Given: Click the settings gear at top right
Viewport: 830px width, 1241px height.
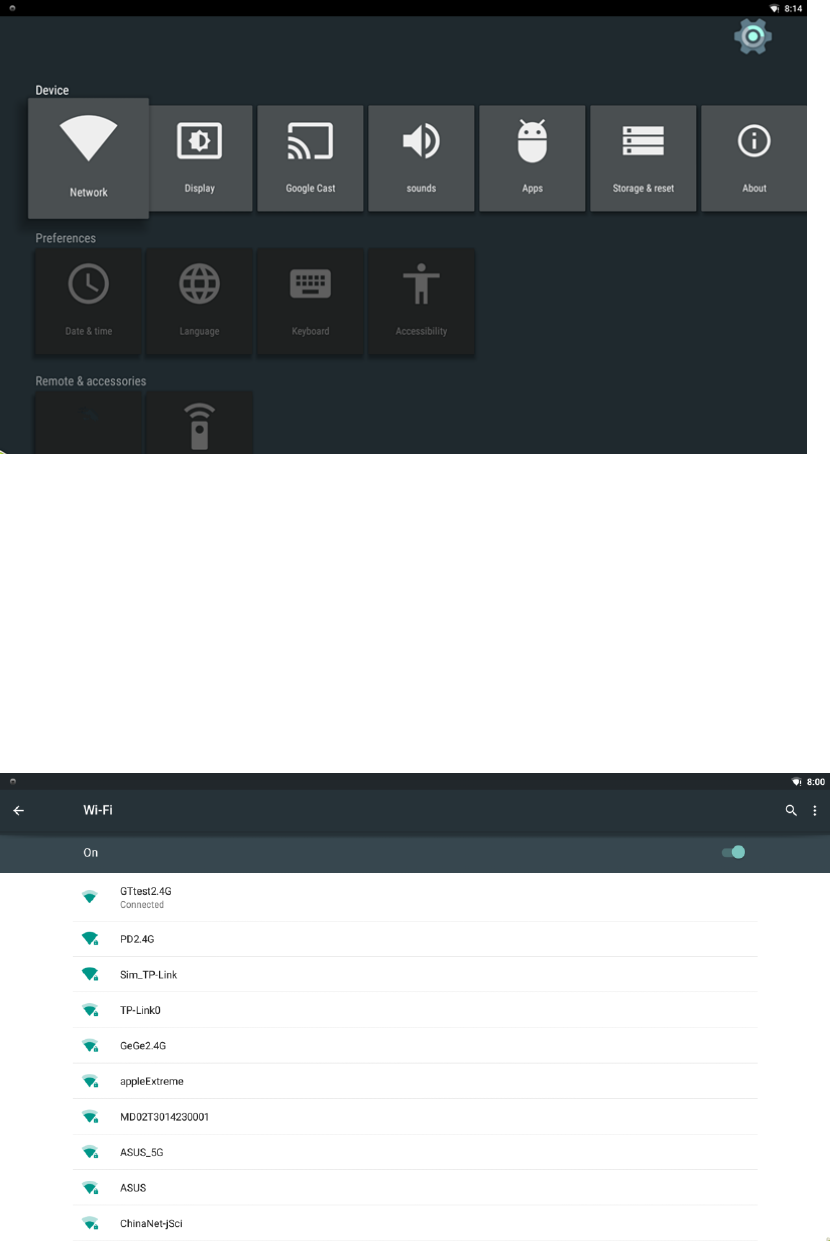Looking at the screenshot, I should [x=752, y=38].
